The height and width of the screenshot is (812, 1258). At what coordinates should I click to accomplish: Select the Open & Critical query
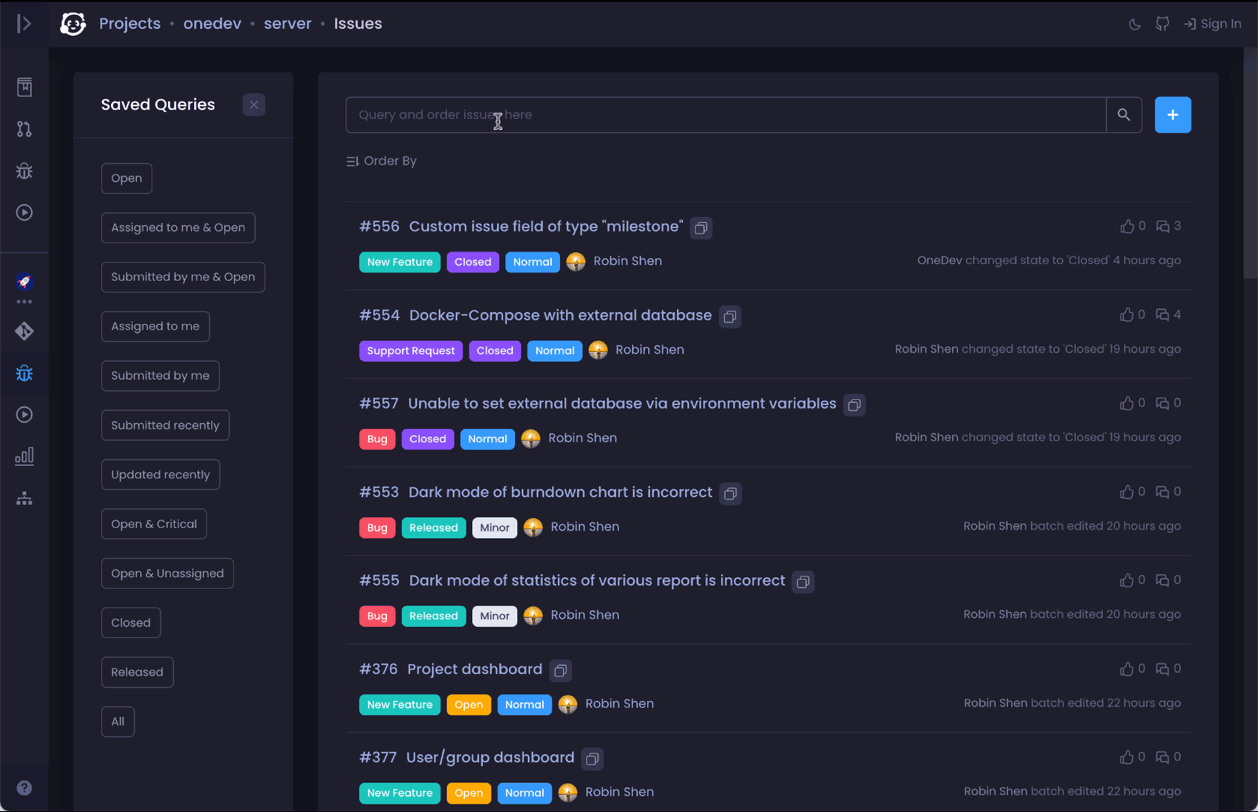(154, 524)
